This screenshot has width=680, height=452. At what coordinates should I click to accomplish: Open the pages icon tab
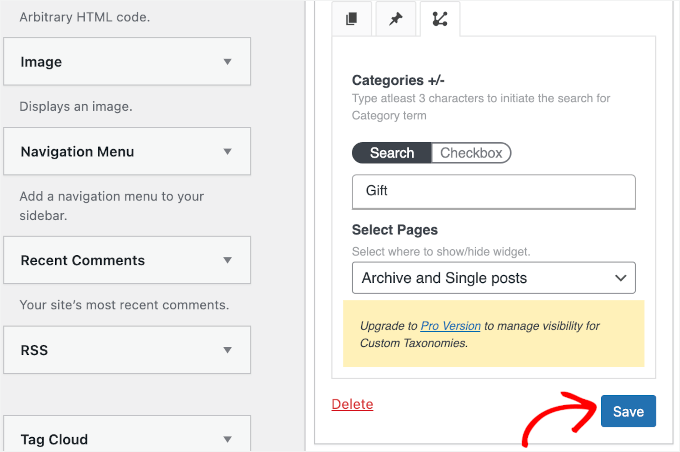[x=351, y=19]
